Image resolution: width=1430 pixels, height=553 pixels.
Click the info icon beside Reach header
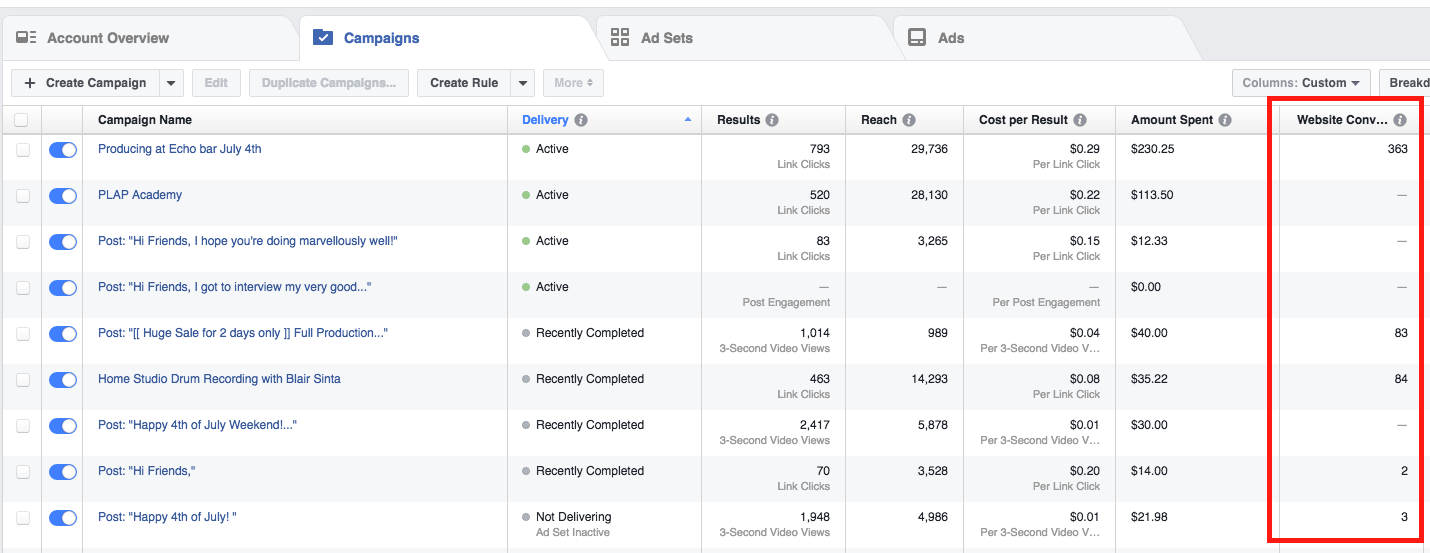909,120
